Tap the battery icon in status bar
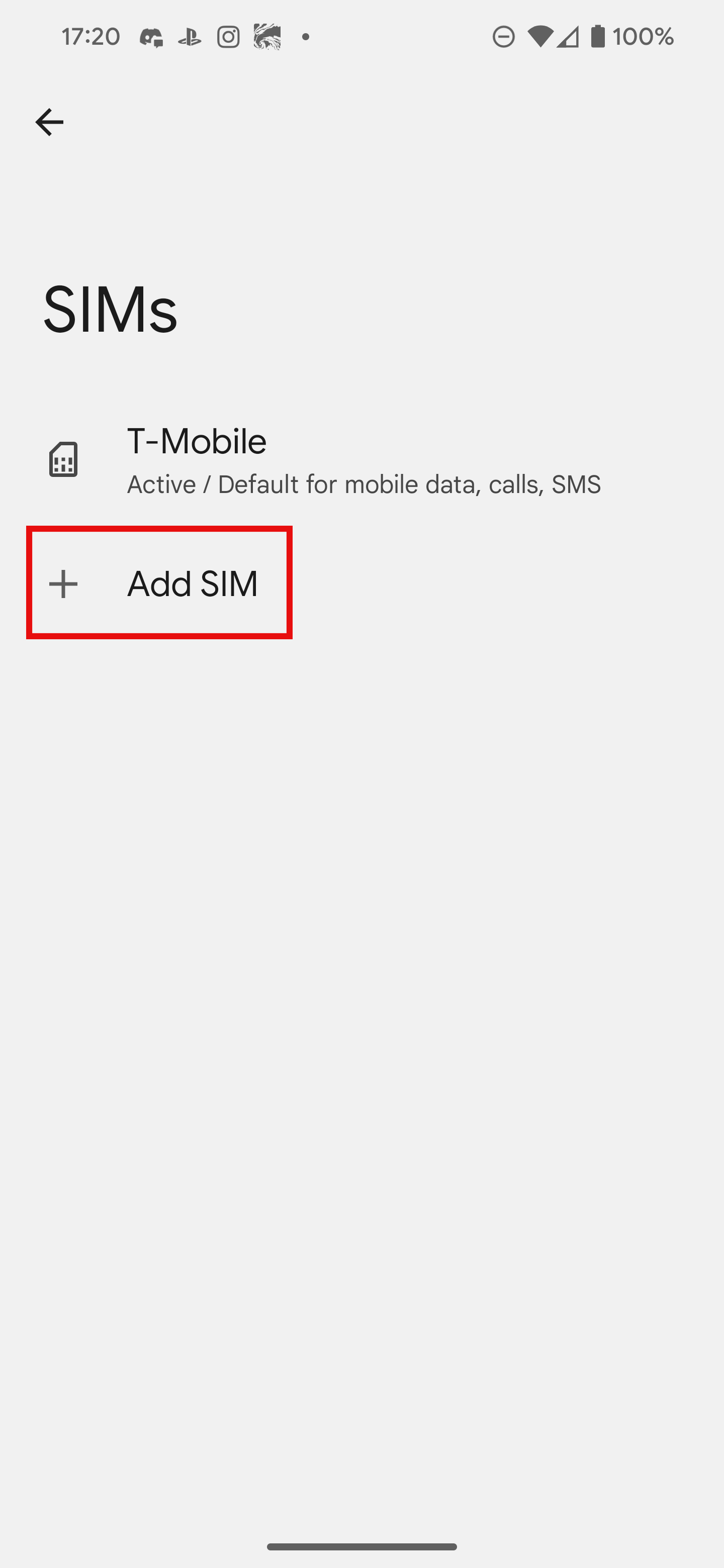 (x=598, y=37)
